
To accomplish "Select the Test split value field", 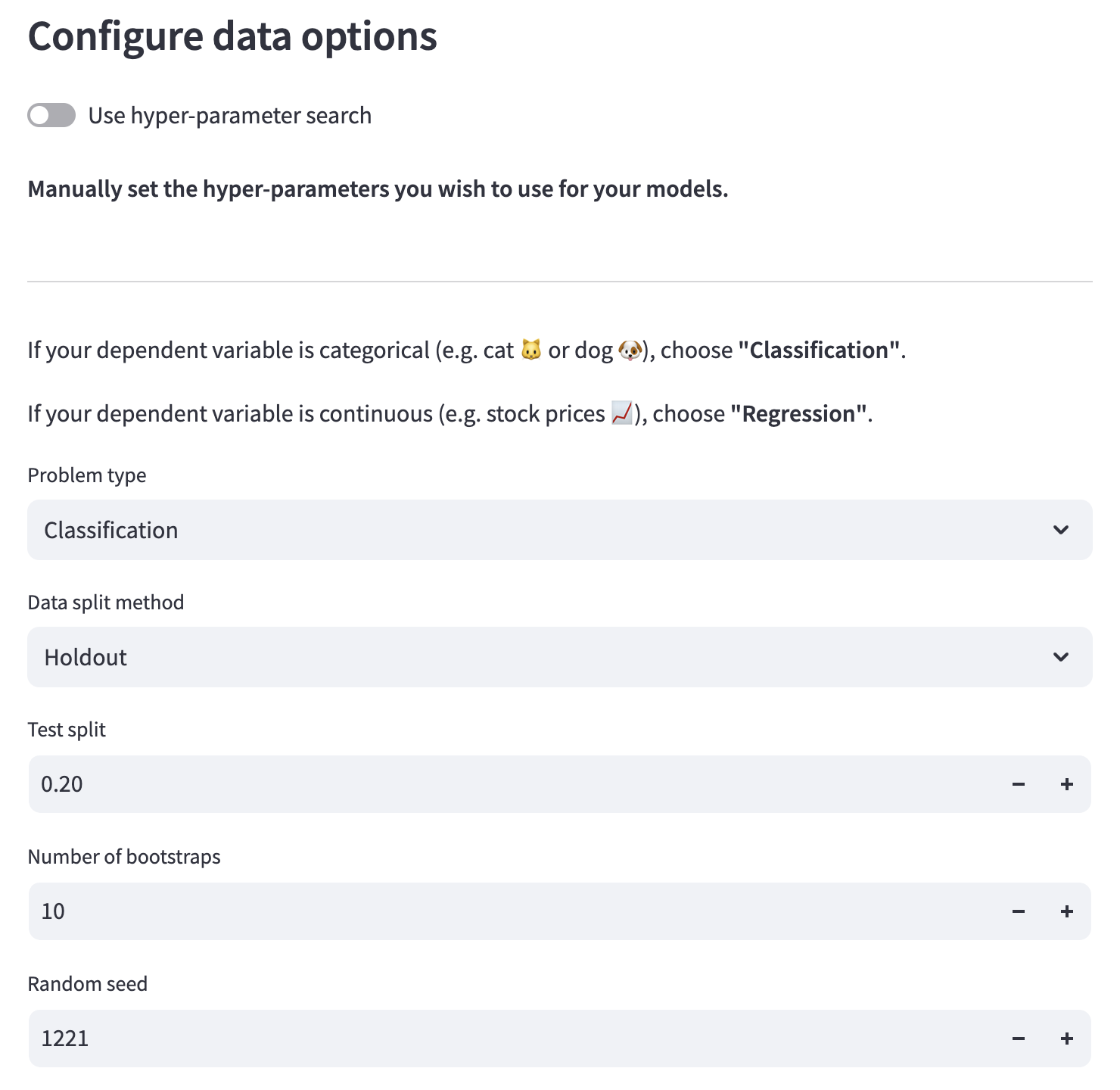I will click(454, 784).
